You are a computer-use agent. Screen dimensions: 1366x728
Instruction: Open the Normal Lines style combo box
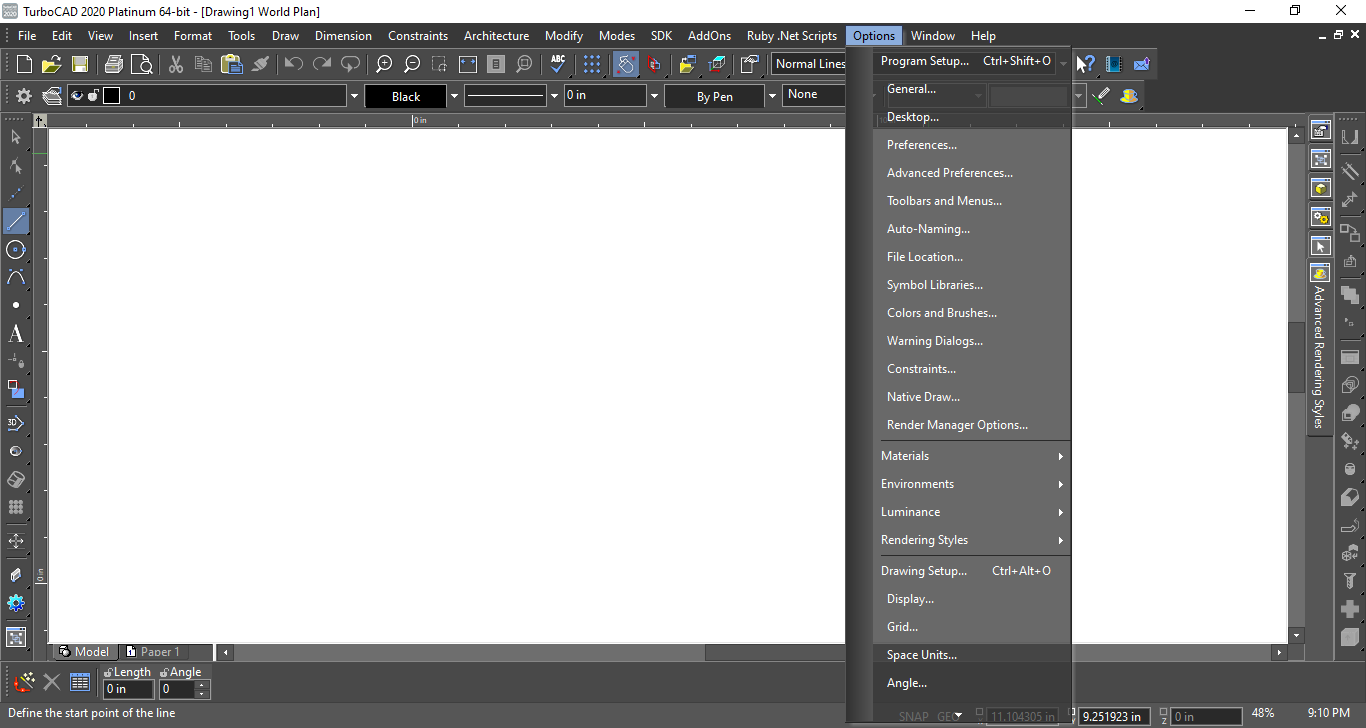pyautogui.click(x=810, y=64)
